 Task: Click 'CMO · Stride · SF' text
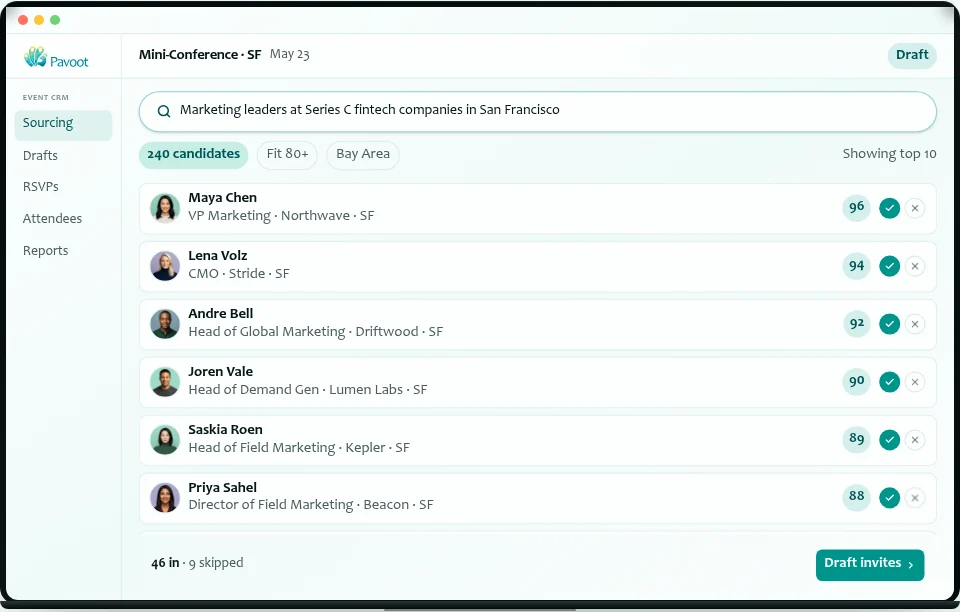(x=239, y=274)
